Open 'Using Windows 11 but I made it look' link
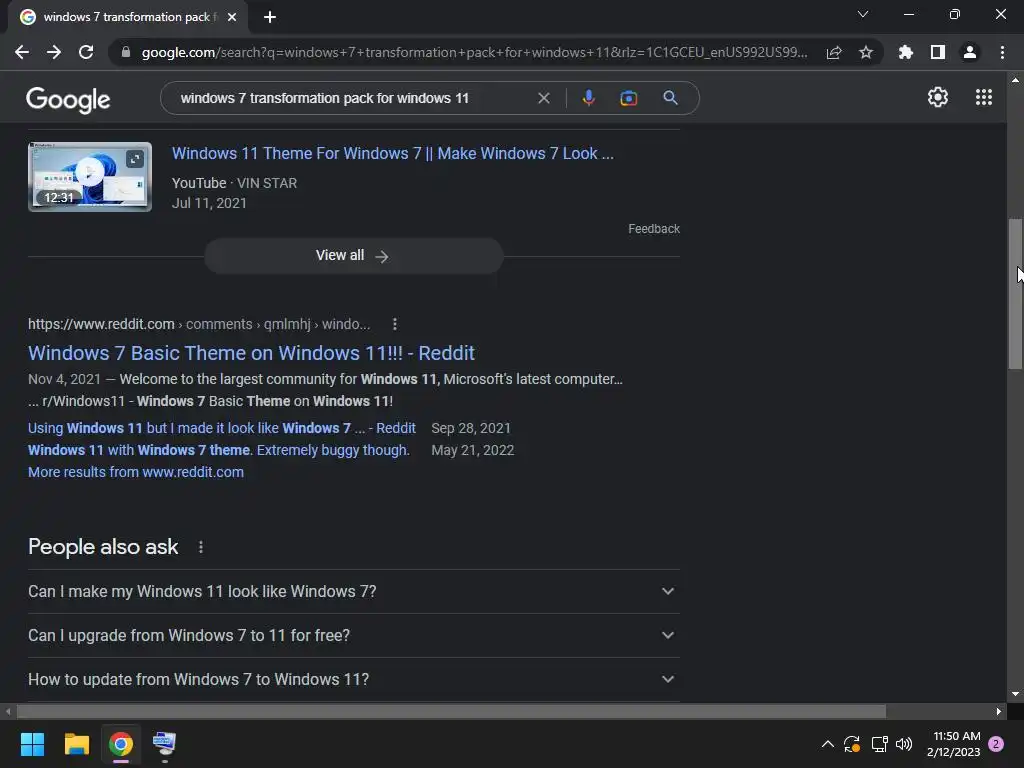The image size is (1024, 768). [x=221, y=428]
